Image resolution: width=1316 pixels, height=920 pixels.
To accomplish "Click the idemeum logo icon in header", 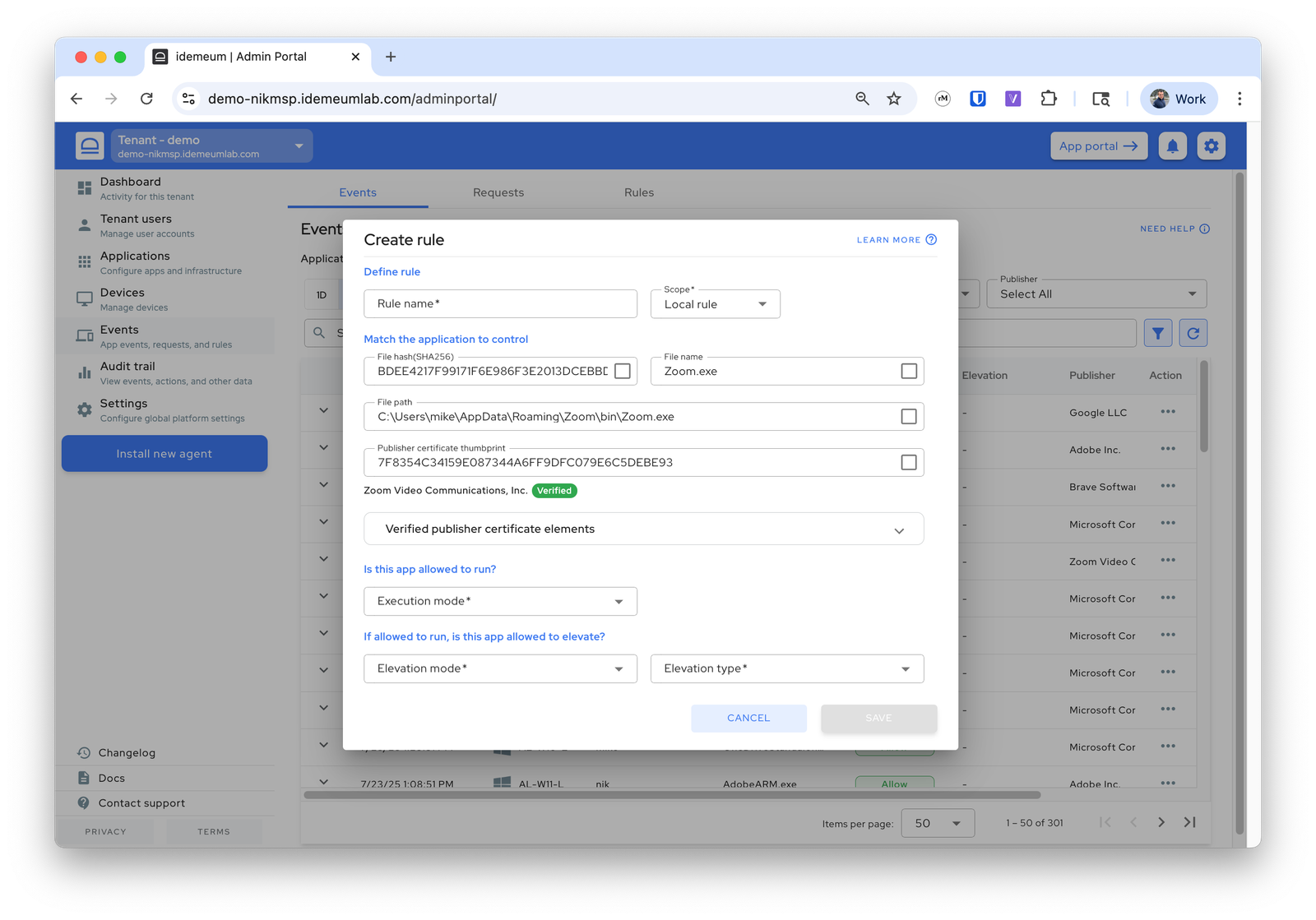I will [90, 146].
